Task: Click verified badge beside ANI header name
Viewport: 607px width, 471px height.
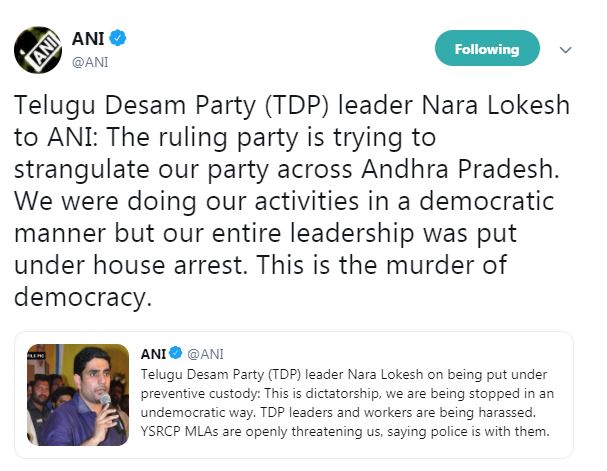Action: point(117,39)
